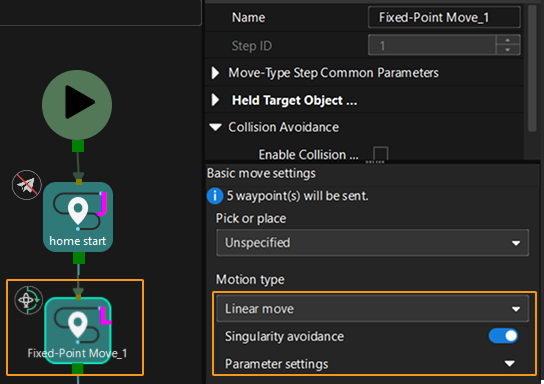The width and height of the screenshot is (544, 384).
Task: Toggle Singularity avoidance switch off
Action: click(x=503, y=336)
